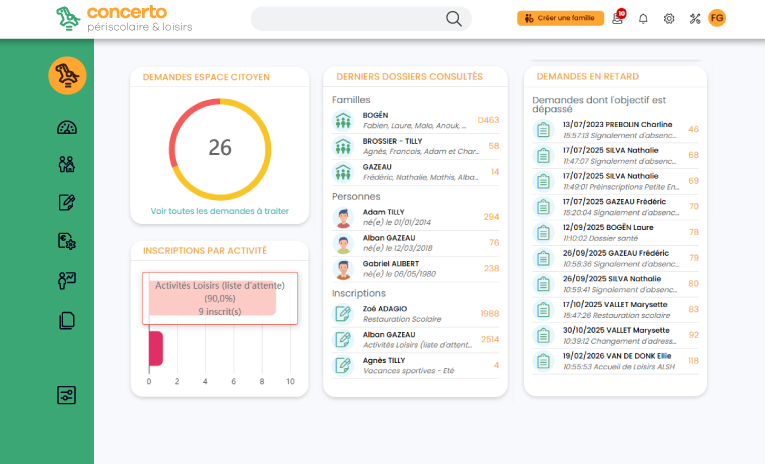
Task: Open the settings sliders icon in sidebar
Action: pos(66,395)
